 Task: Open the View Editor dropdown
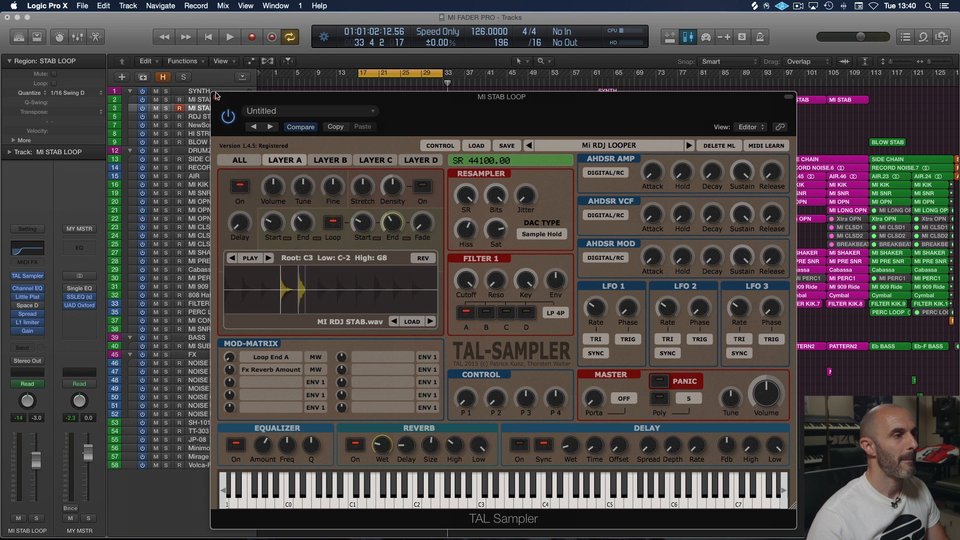[x=751, y=127]
